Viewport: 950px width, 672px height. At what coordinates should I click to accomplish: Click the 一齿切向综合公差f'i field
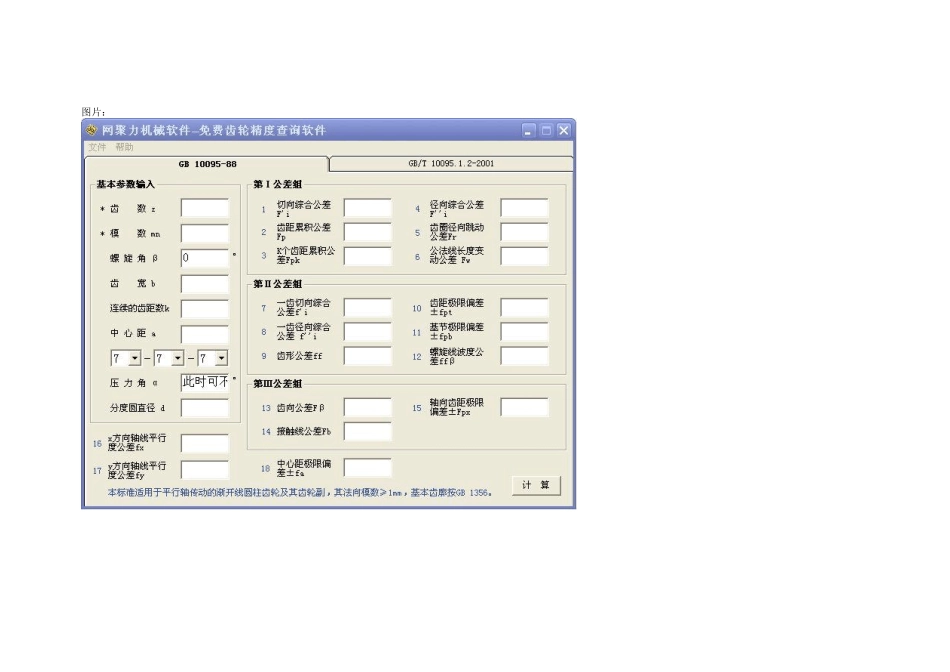pyautogui.click(x=368, y=307)
